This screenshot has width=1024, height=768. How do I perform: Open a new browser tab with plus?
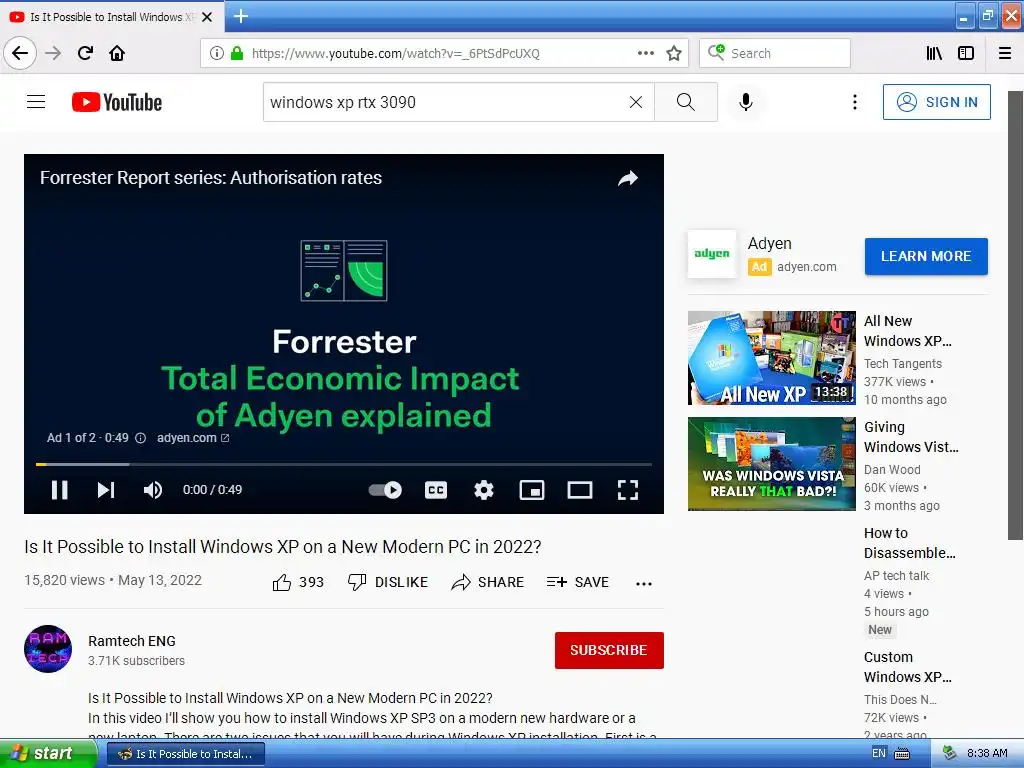click(241, 16)
